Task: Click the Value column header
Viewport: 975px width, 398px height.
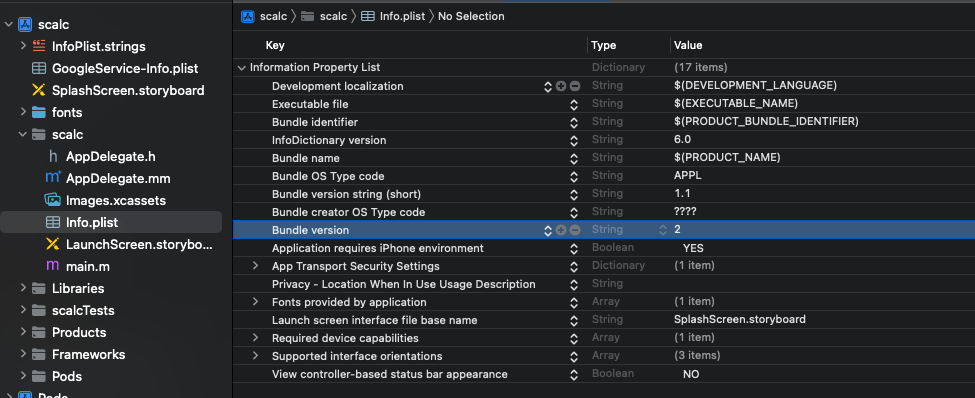Action: (688, 45)
